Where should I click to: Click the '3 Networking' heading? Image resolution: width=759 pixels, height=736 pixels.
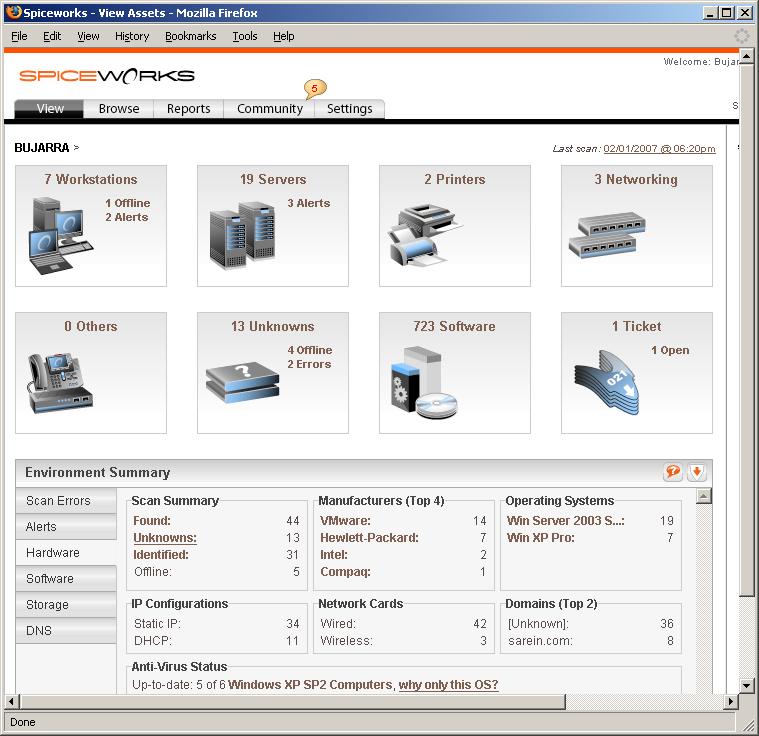point(636,179)
